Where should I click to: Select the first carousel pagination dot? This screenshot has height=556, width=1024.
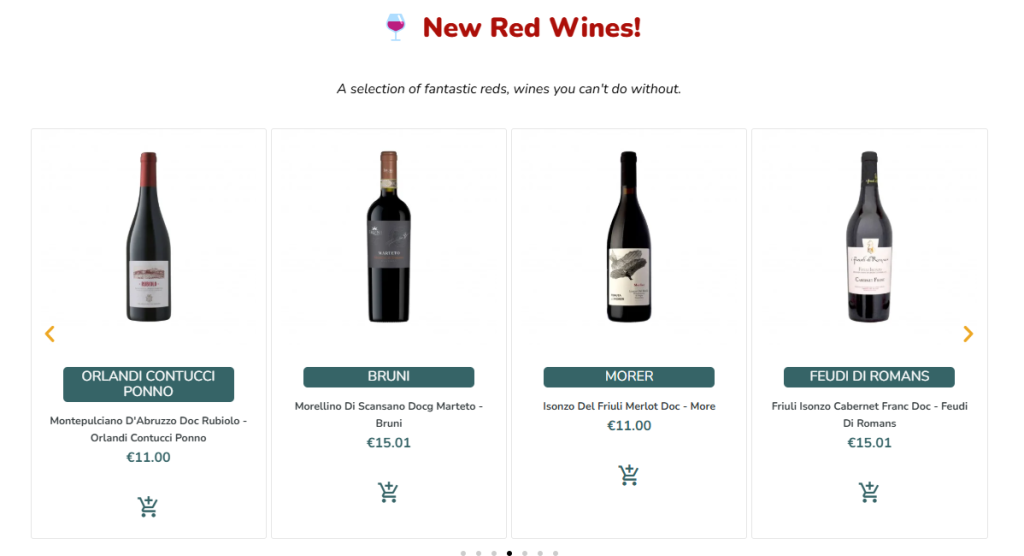463,553
